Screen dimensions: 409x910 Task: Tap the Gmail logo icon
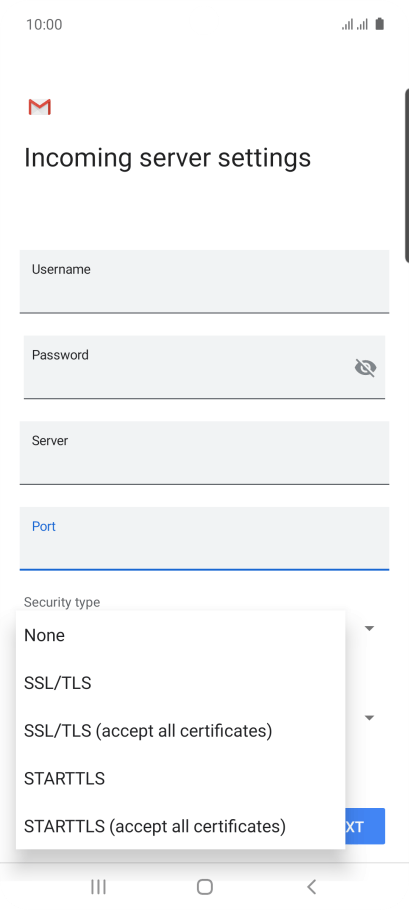pos(39,107)
